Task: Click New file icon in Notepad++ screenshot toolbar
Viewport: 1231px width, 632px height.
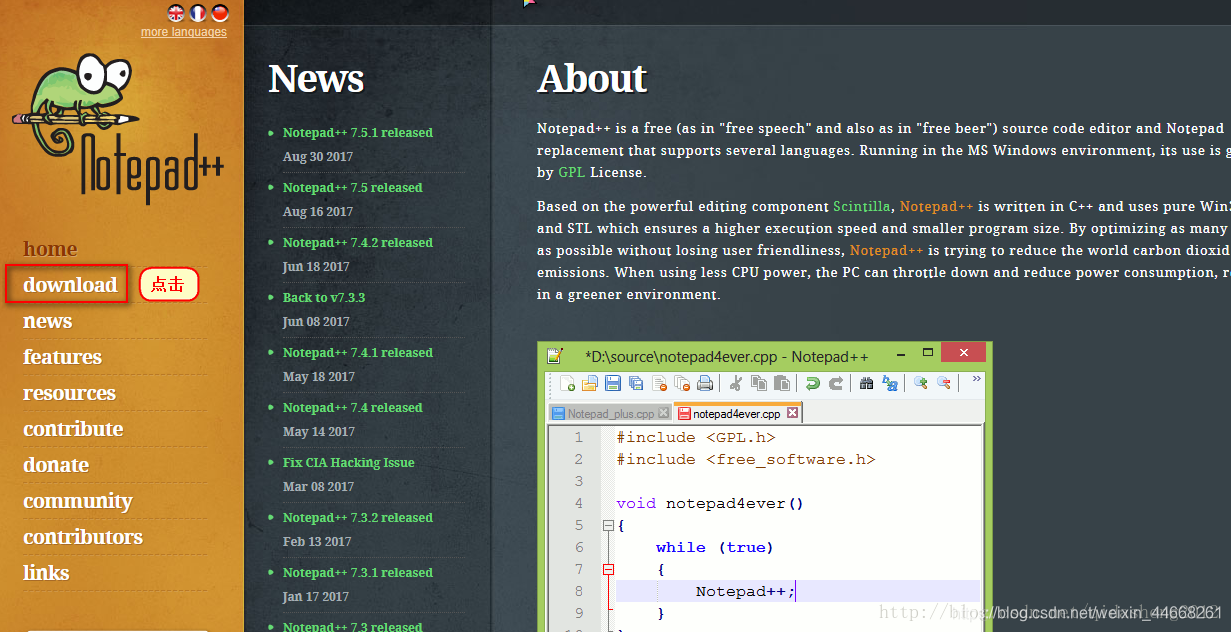Action: [568, 383]
